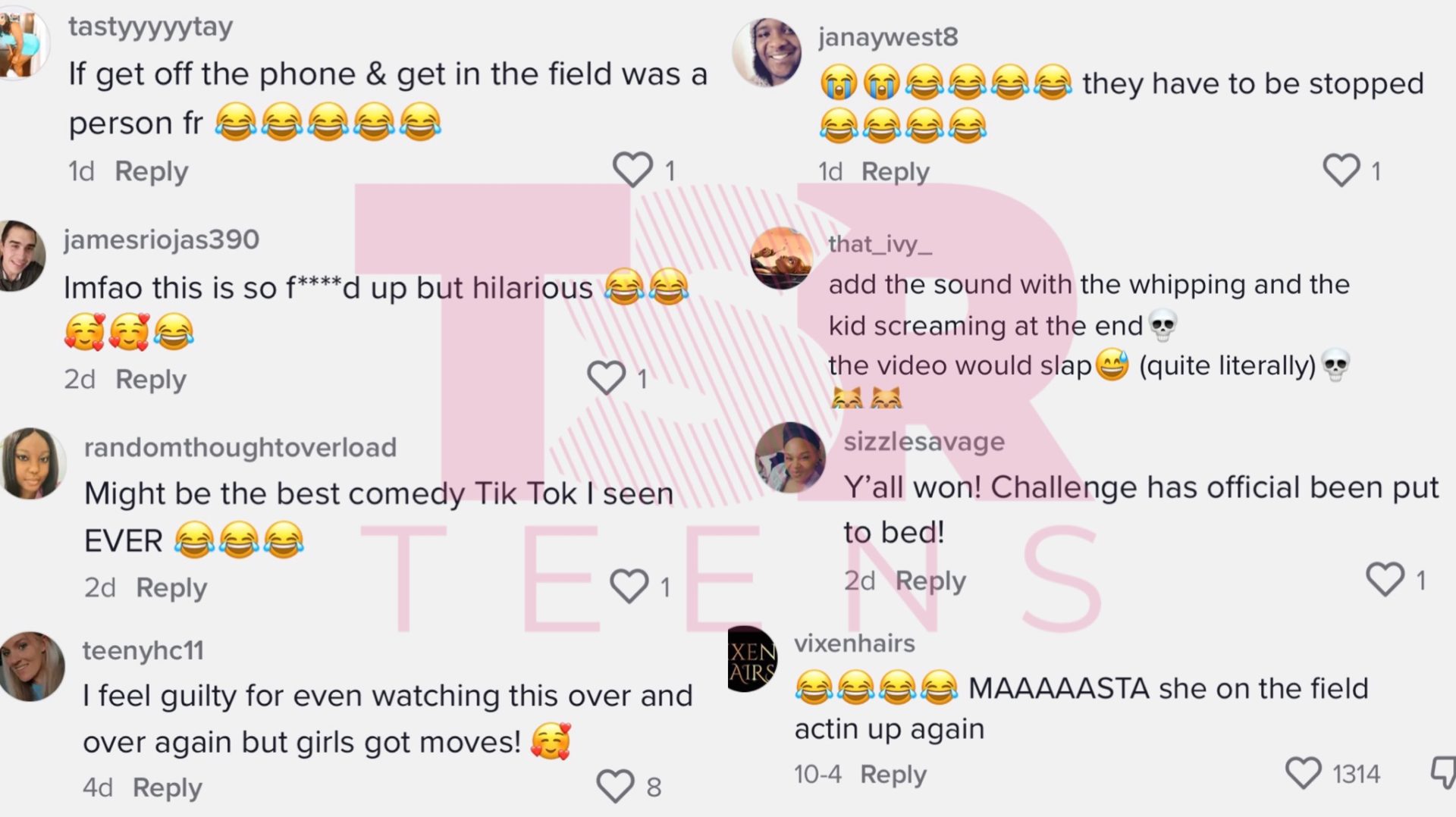The height and width of the screenshot is (817, 1456).
Task: Open sizzlesavage's profile photo
Action: pyautogui.click(x=789, y=458)
